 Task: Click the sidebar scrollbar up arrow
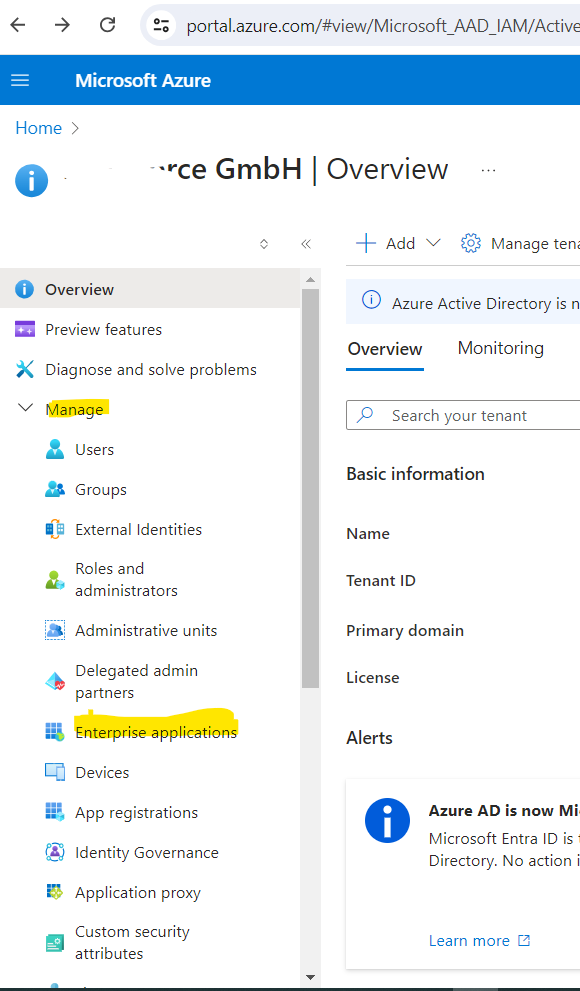click(310, 279)
